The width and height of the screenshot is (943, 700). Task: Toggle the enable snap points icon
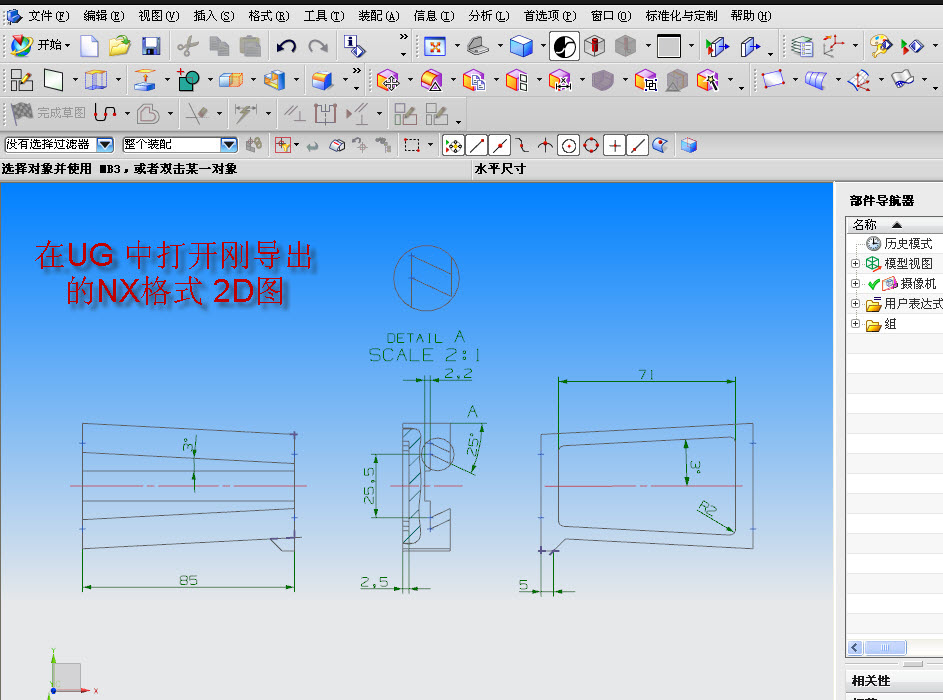click(x=453, y=145)
